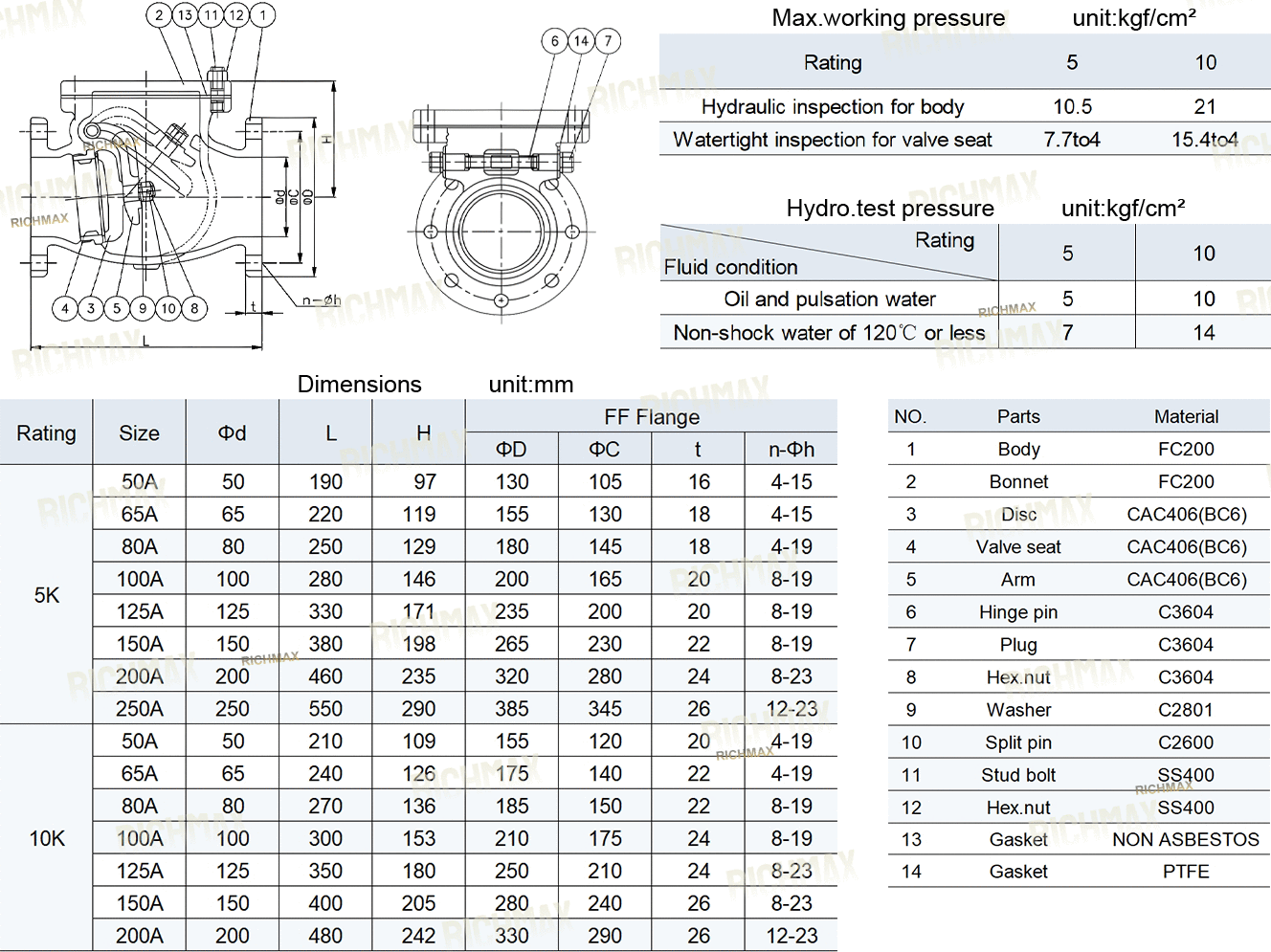Click callout bubble number 2 on valve diagram
This screenshot has height=952, width=1271.
(x=160, y=14)
